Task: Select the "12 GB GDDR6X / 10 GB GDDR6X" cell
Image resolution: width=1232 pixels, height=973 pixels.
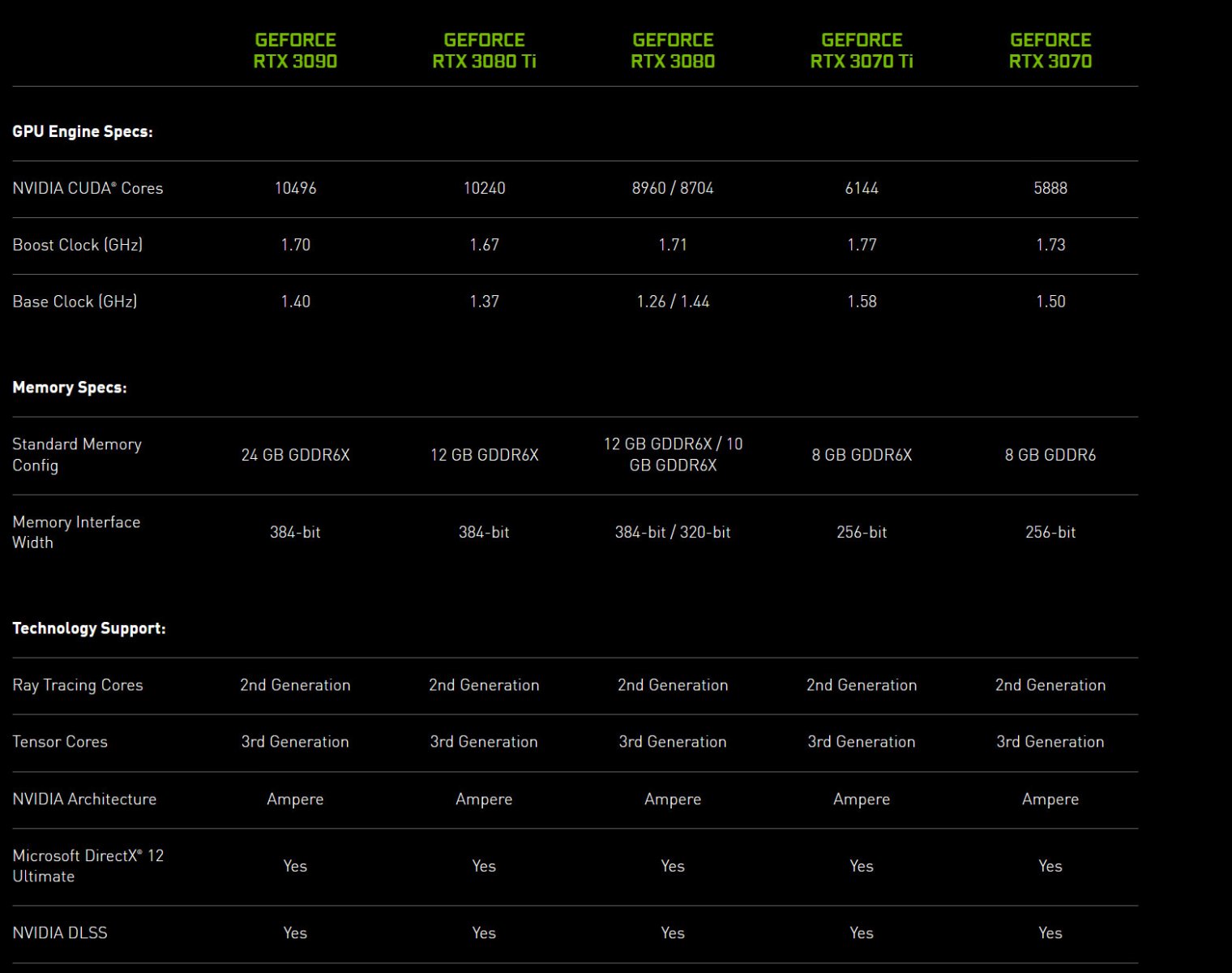Action: pyautogui.click(x=673, y=455)
